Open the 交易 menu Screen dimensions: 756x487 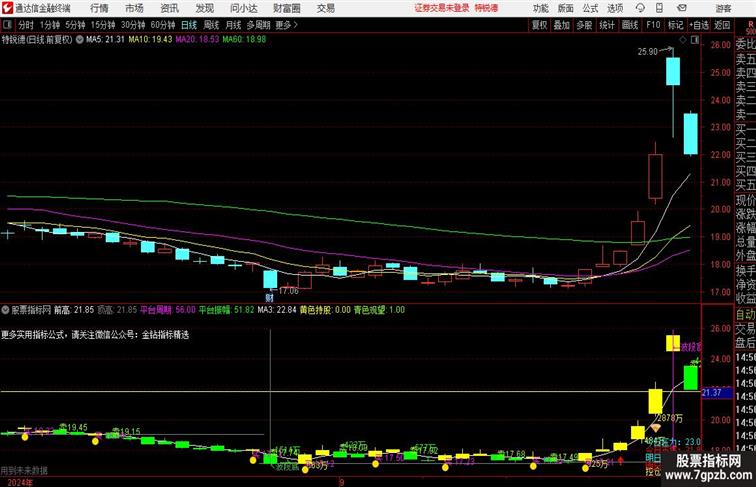coord(325,8)
